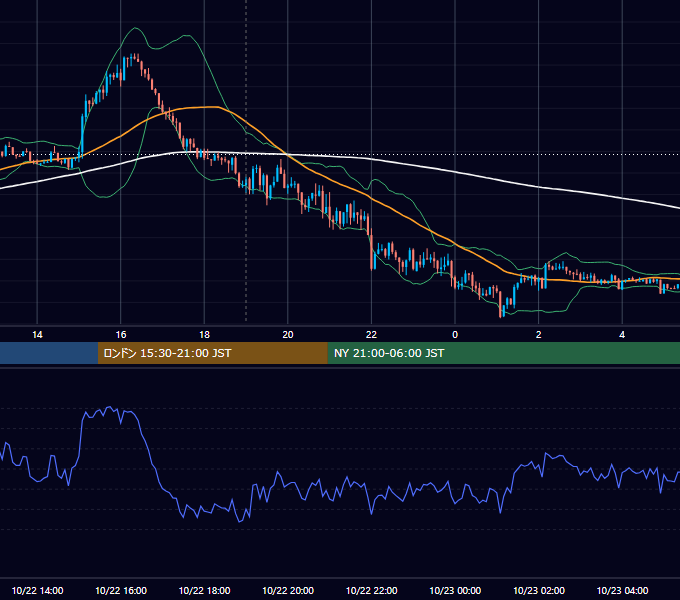Click the 10/23 04:00 date label
This screenshot has height=600, width=680.
[622, 590]
